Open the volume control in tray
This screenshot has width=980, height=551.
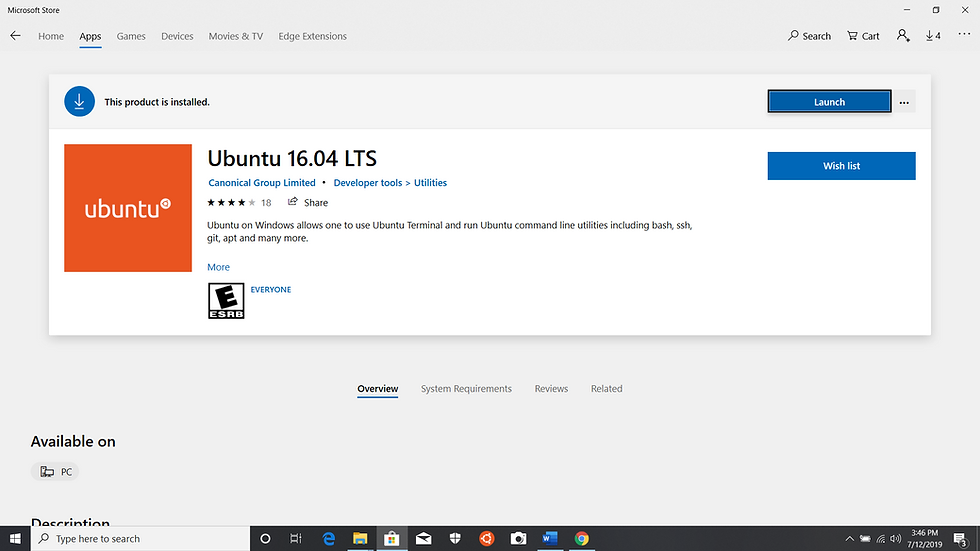click(x=896, y=539)
